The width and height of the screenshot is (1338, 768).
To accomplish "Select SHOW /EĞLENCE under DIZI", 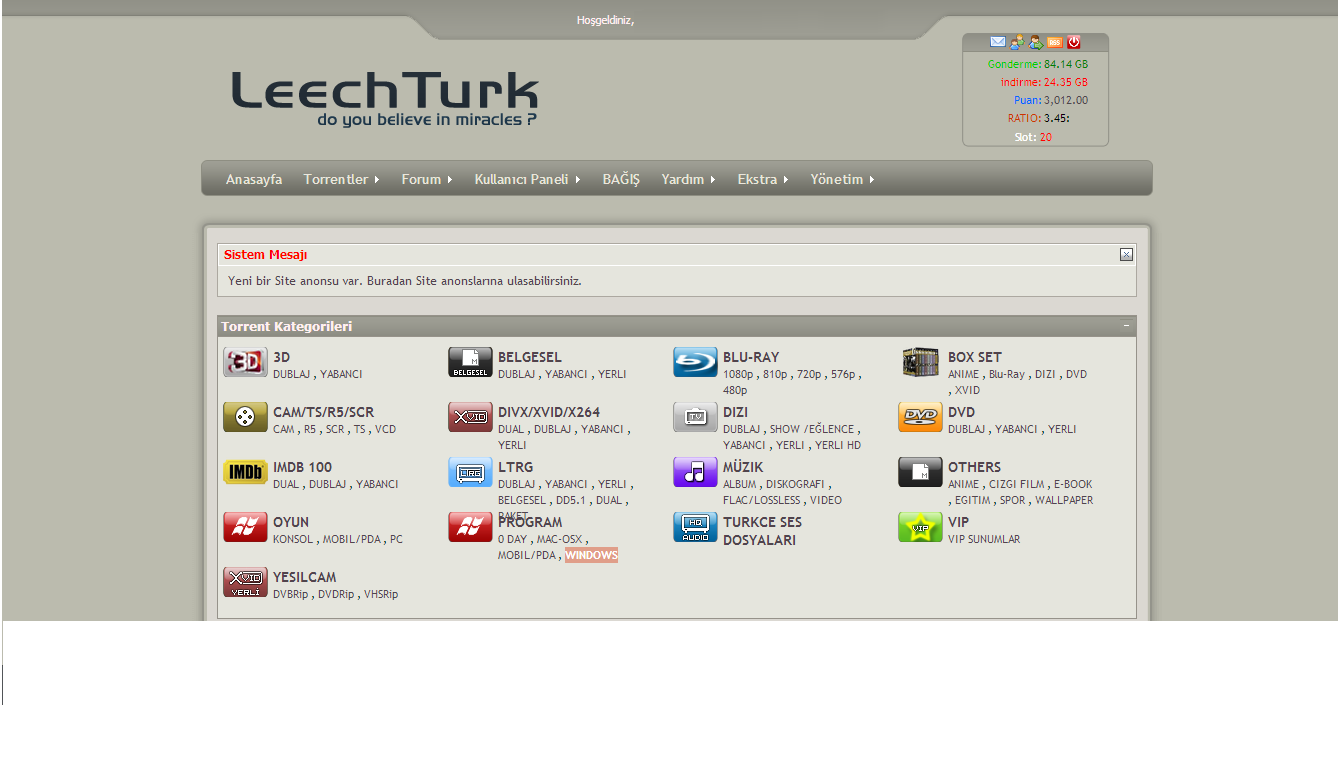I will click(x=812, y=429).
